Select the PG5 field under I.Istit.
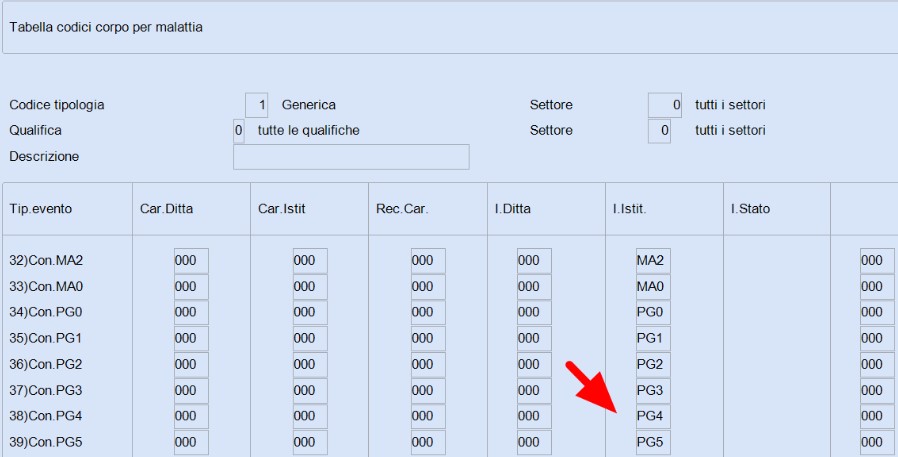898x457 pixels. pyautogui.click(x=653, y=442)
